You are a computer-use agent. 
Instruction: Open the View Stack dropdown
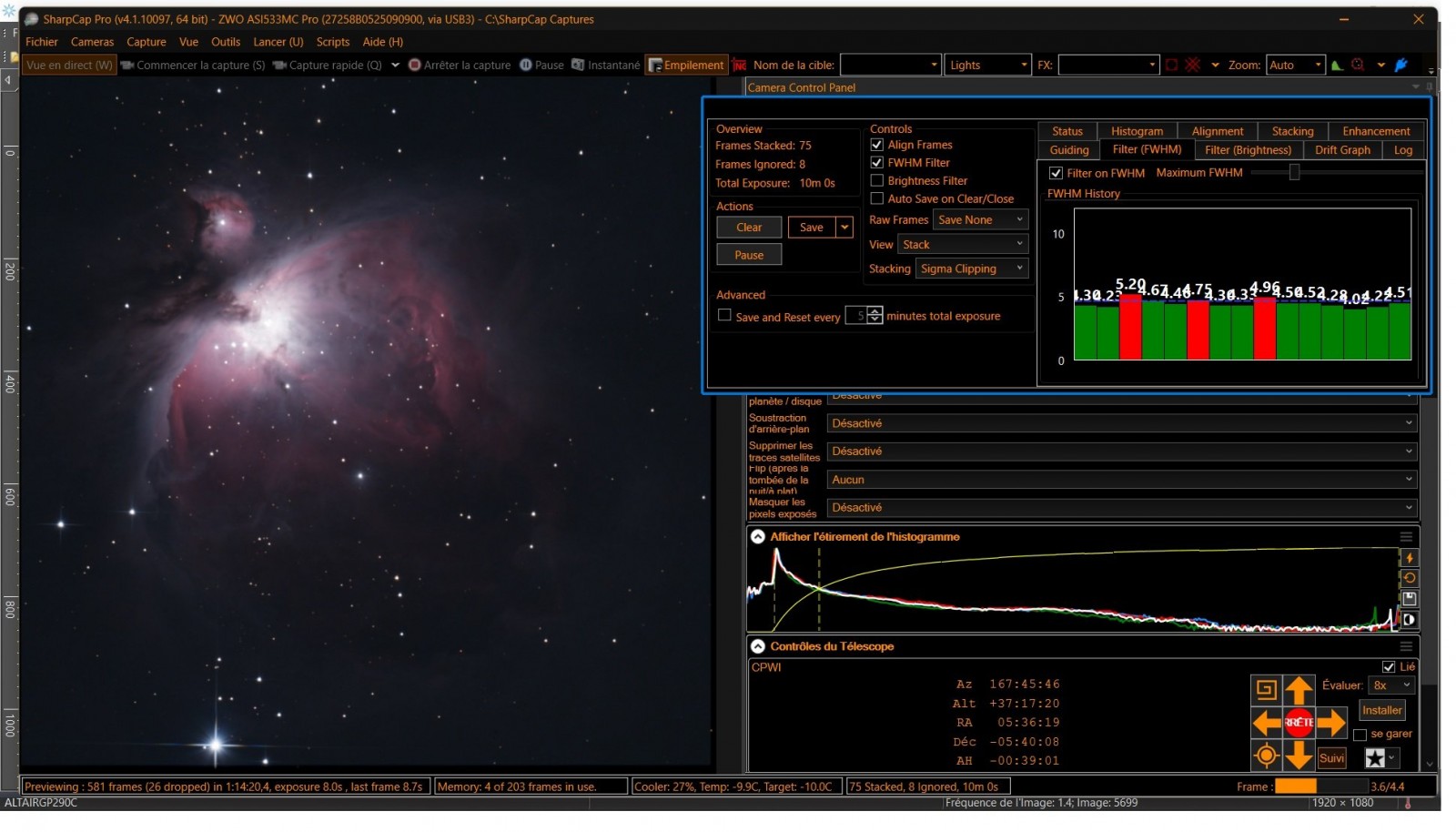(x=963, y=245)
